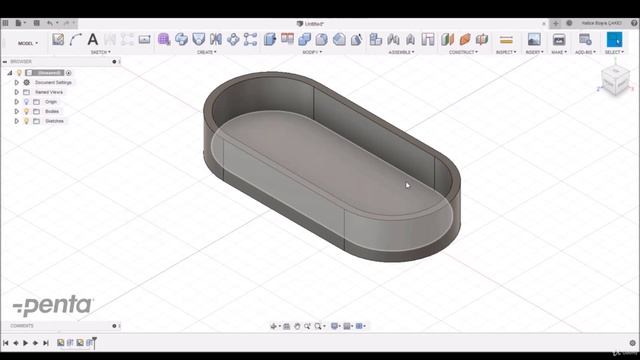Click the Insert image icon
This screenshot has width=640, height=360.
(534, 39)
